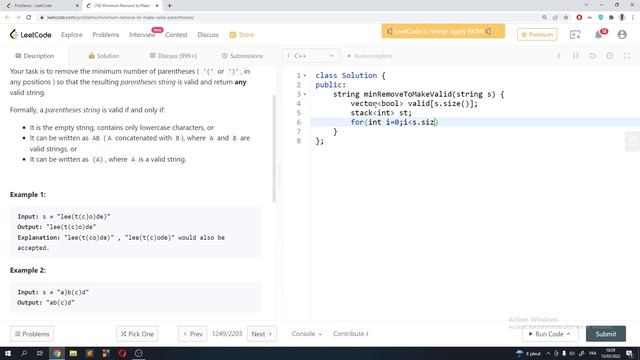Toggle fullscreen editor icon

click(x=627, y=56)
